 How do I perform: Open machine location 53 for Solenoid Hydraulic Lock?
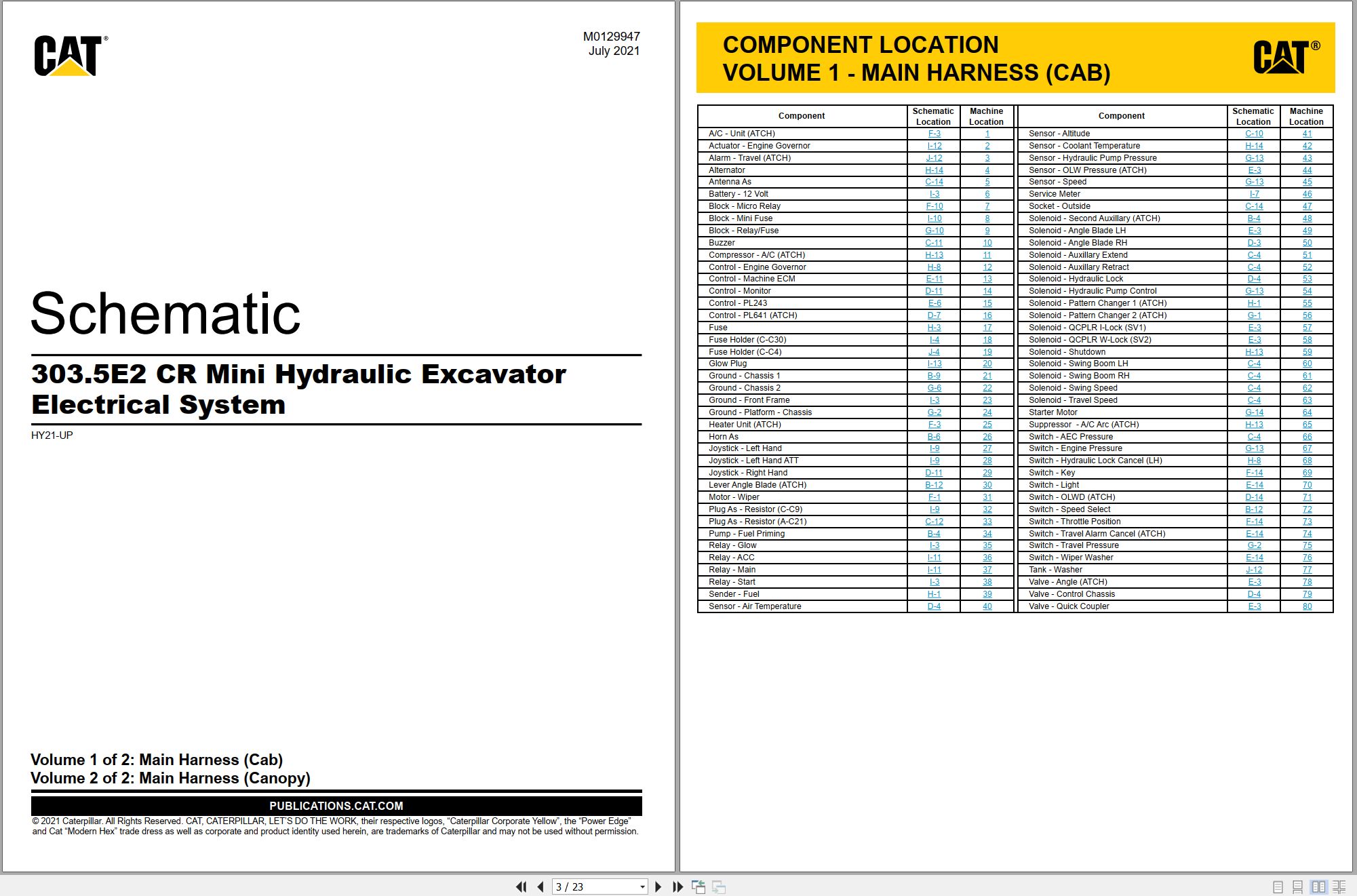tap(1307, 279)
